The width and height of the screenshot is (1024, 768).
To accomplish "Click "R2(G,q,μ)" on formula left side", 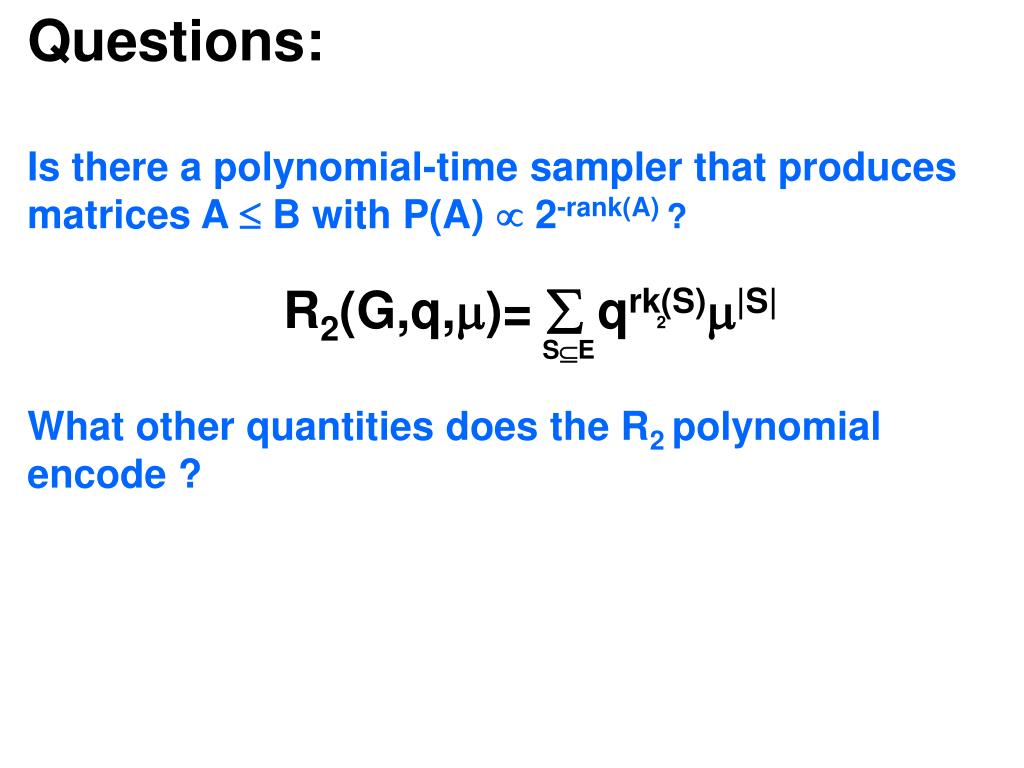I will coord(393,315).
